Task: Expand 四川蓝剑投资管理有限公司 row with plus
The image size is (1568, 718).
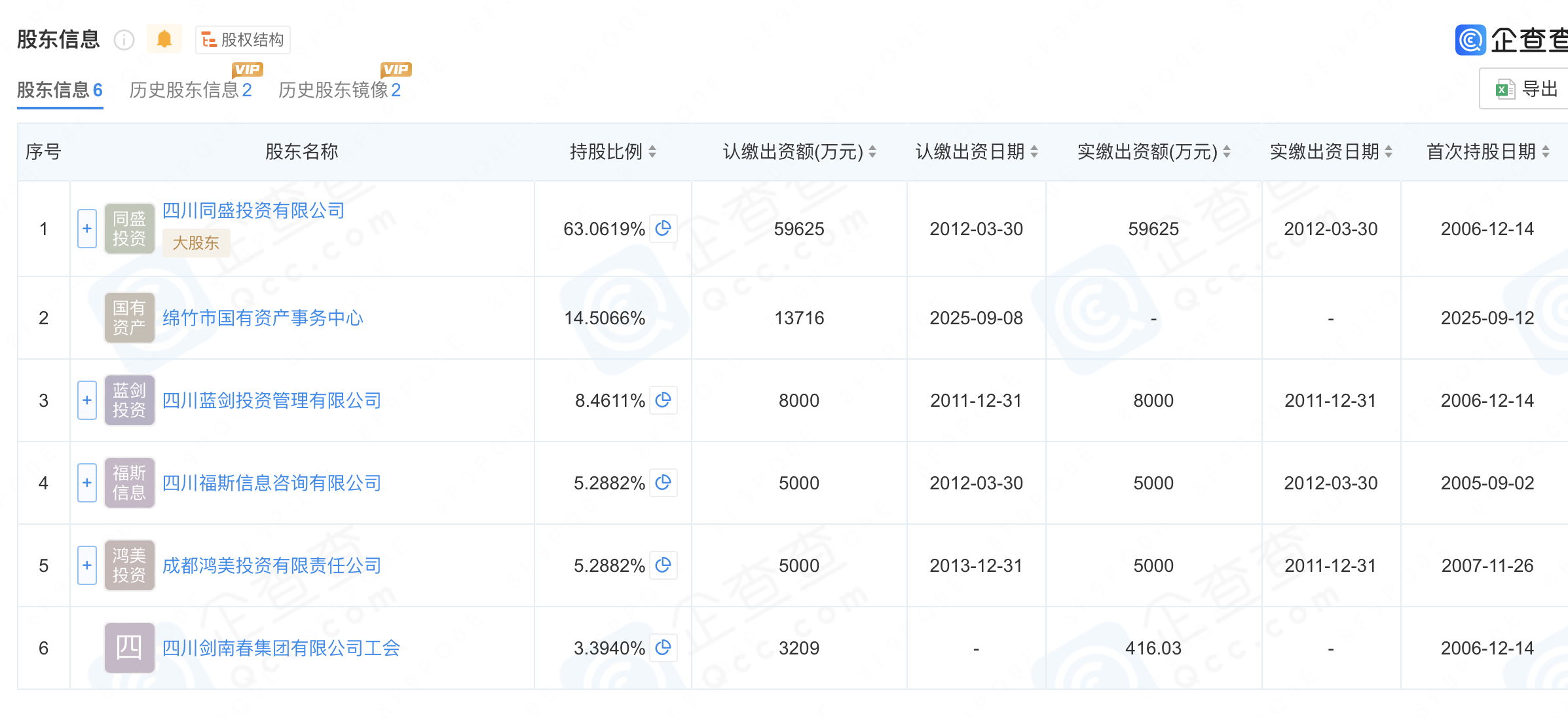Action: point(87,400)
